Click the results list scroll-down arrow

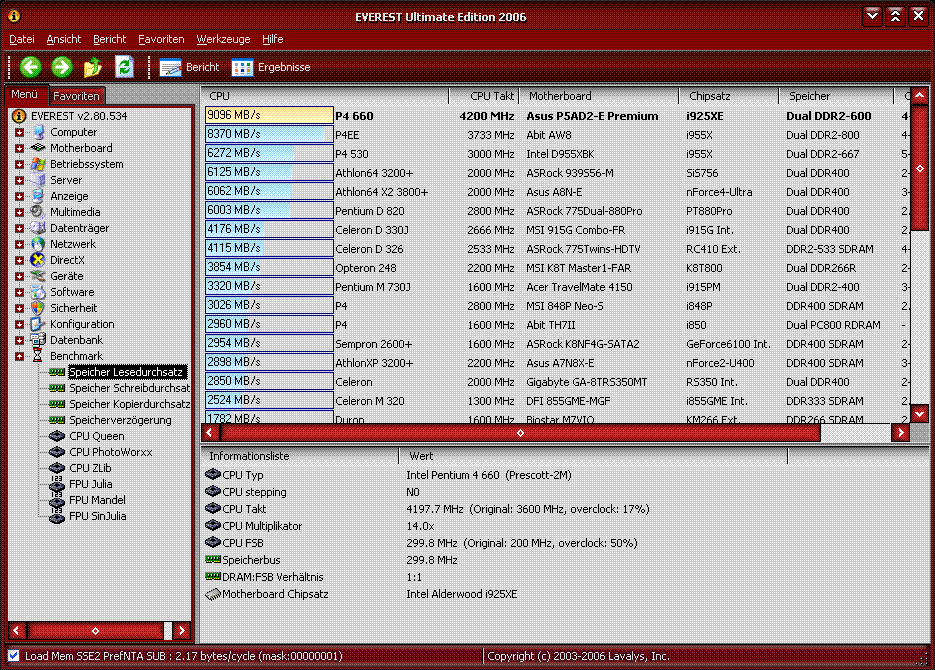[919, 413]
